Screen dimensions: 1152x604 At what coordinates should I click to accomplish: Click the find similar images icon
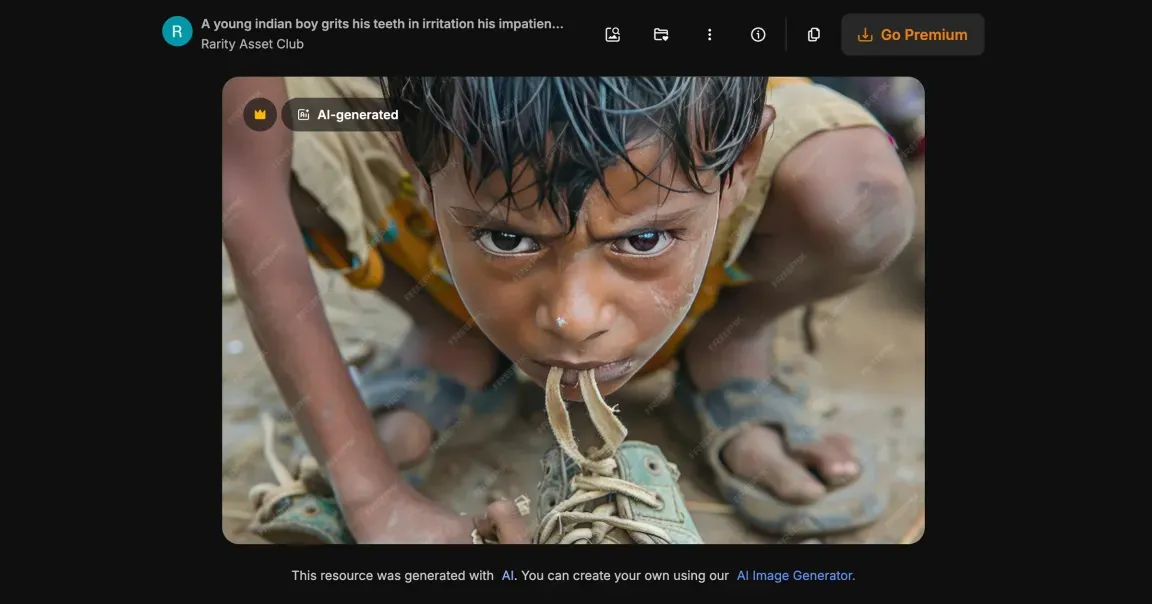[613, 35]
